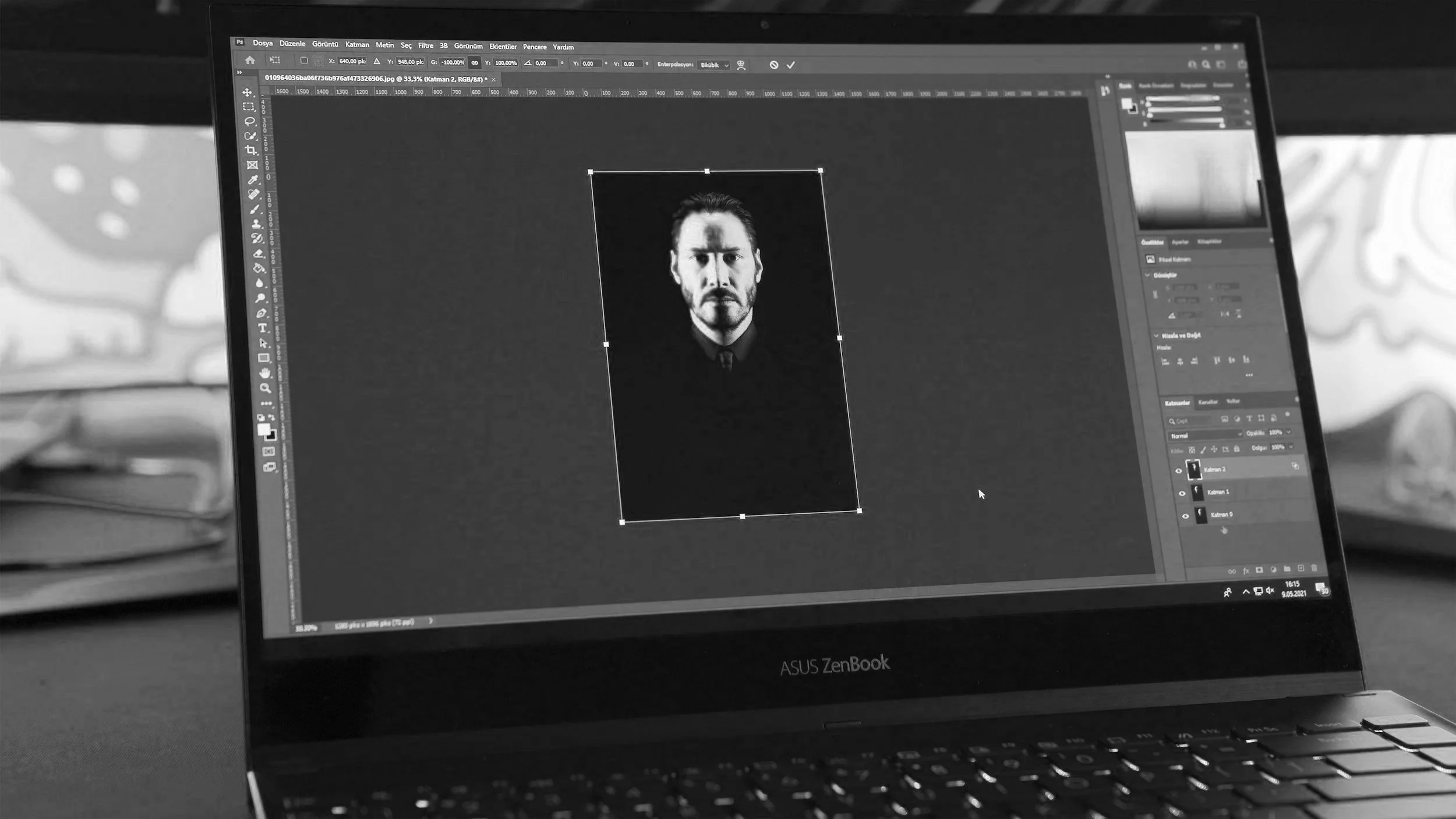Select the Type text tool
This screenshot has height=819, width=1456.
[263, 329]
